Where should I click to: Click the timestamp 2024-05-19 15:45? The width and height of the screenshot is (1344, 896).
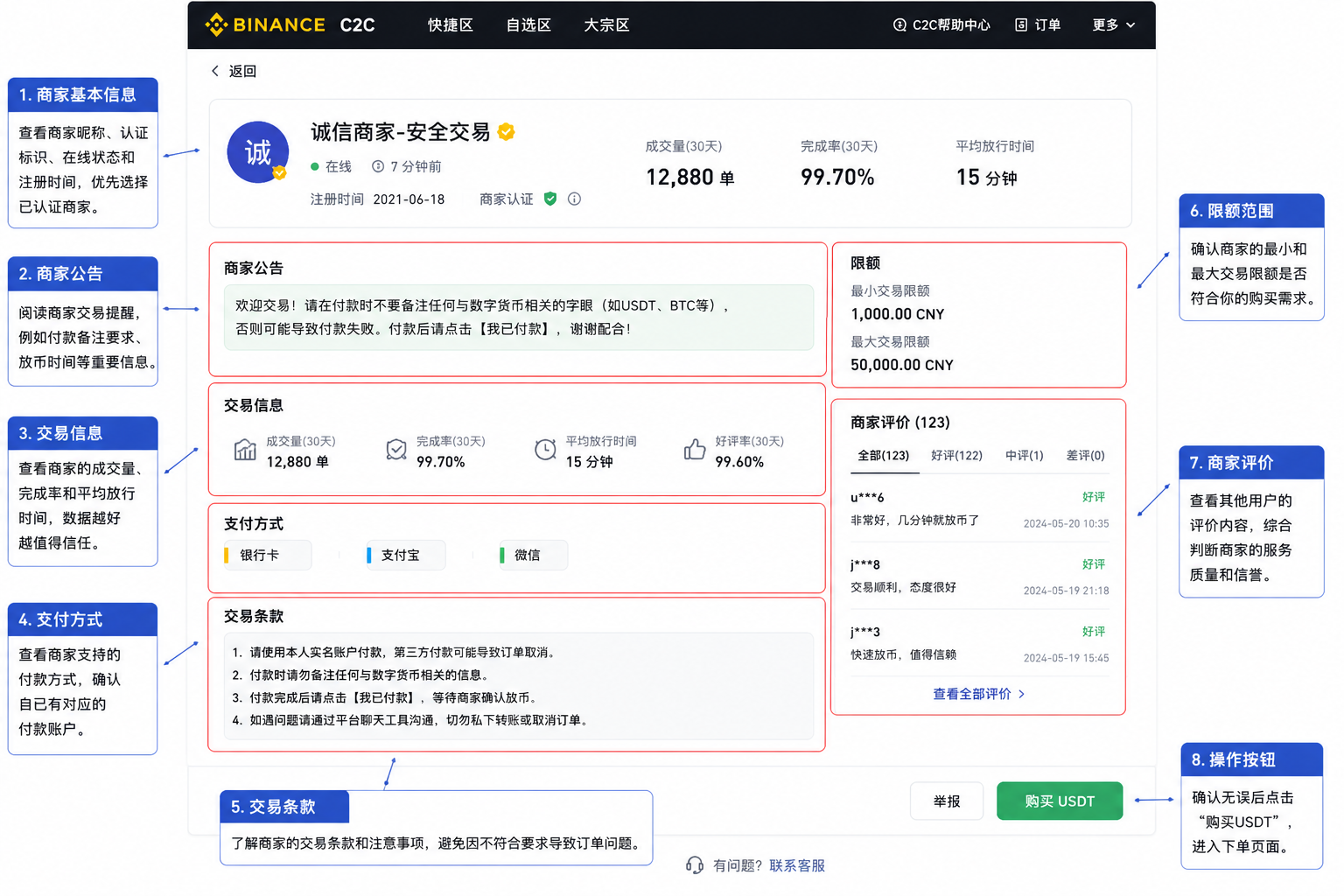pos(1066,658)
